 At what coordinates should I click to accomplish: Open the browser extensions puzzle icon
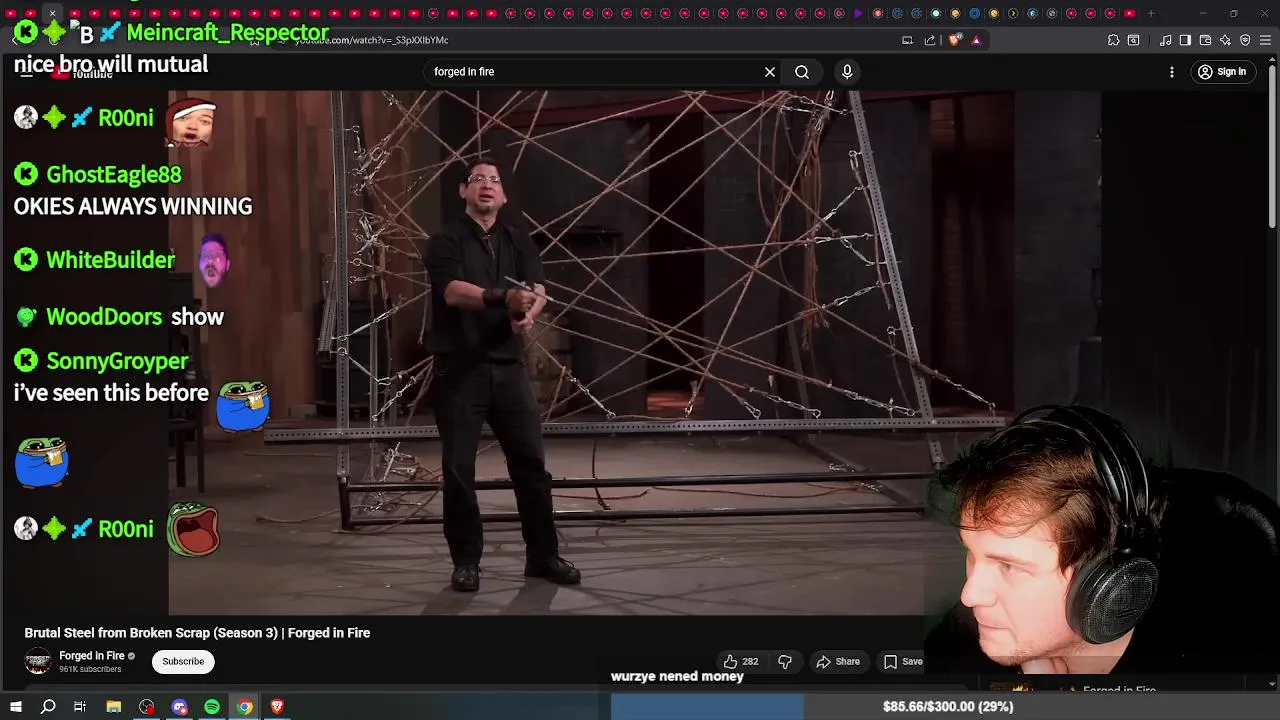(x=1113, y=40)
